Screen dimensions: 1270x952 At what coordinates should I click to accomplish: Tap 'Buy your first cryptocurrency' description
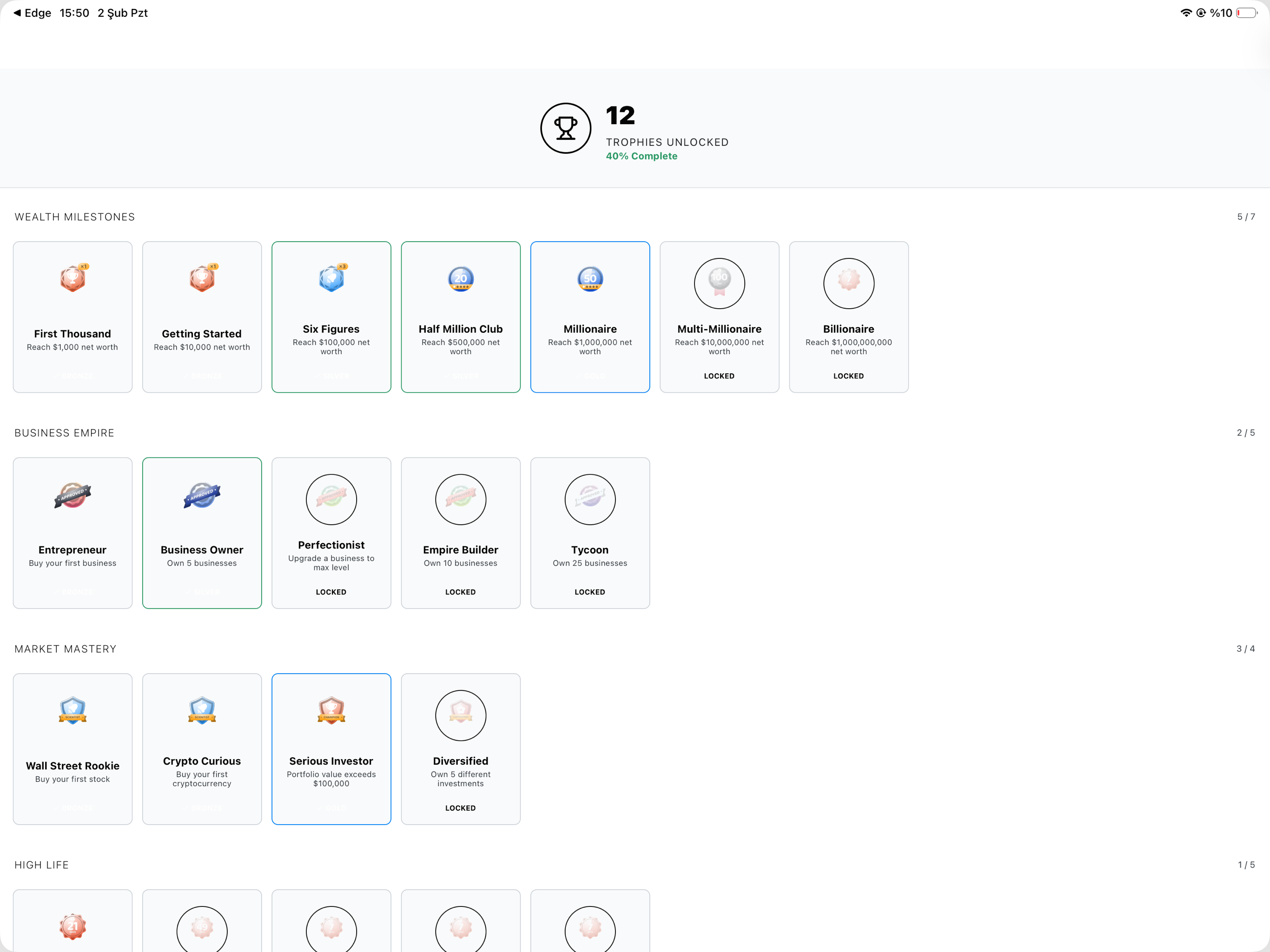(x=202, y=779)
